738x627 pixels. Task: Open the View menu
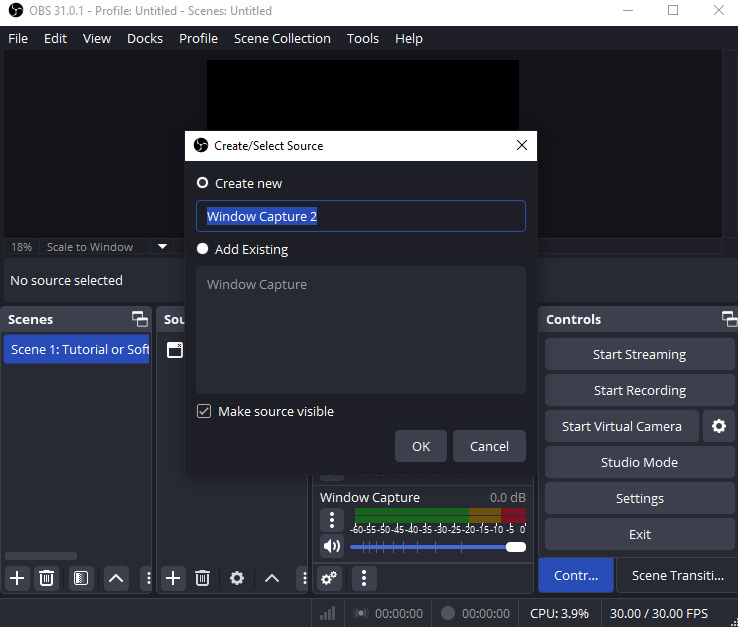tap(97, 39)
